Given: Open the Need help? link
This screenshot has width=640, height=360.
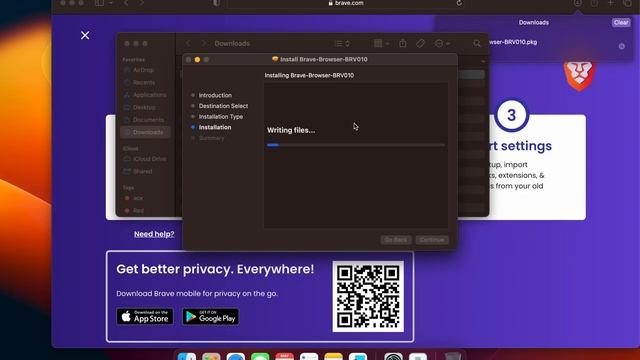Looking at the screenshot, I should click(154, 234).
